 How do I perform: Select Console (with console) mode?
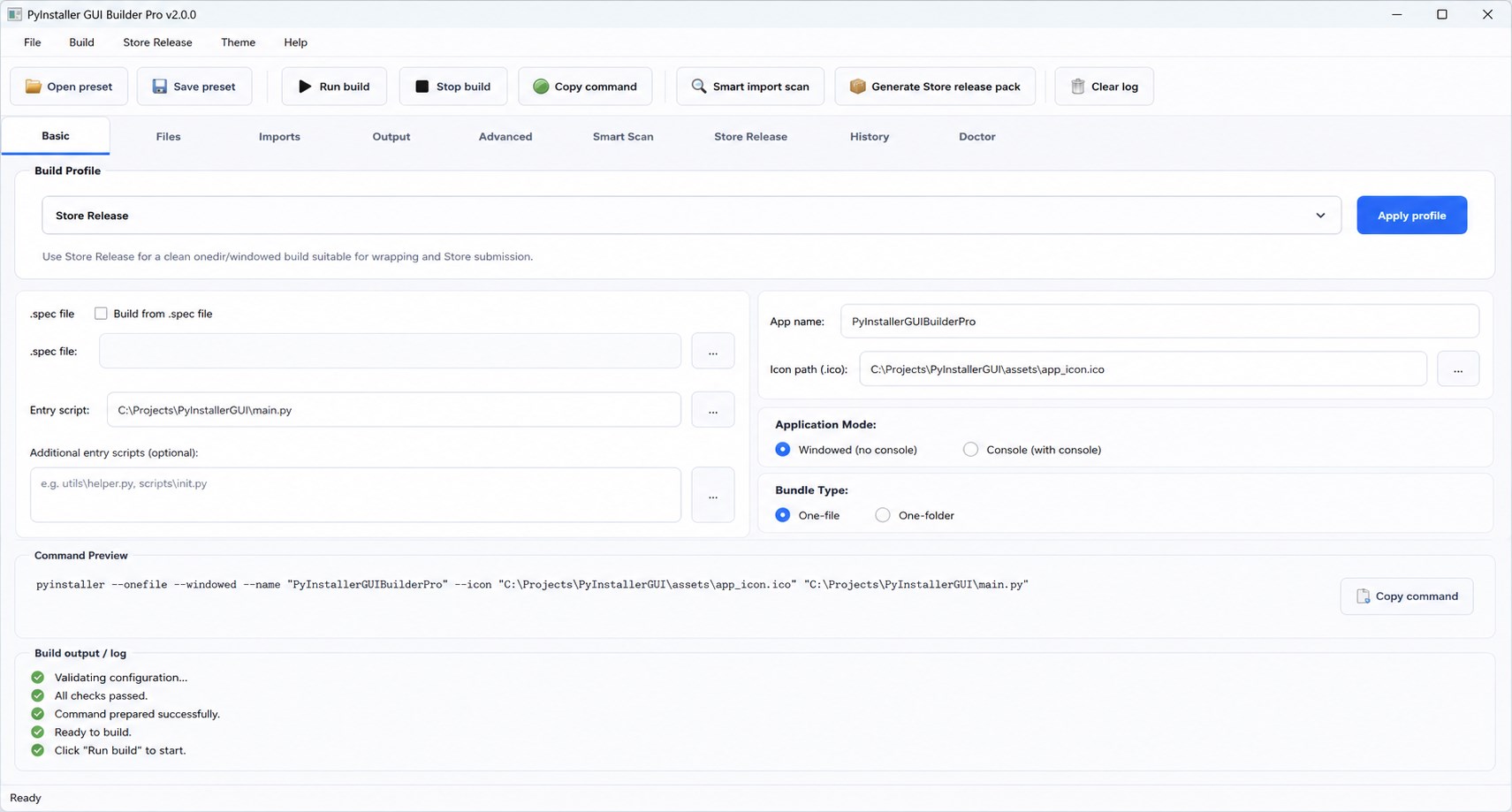pyautogui.click(x=971, y=450)
